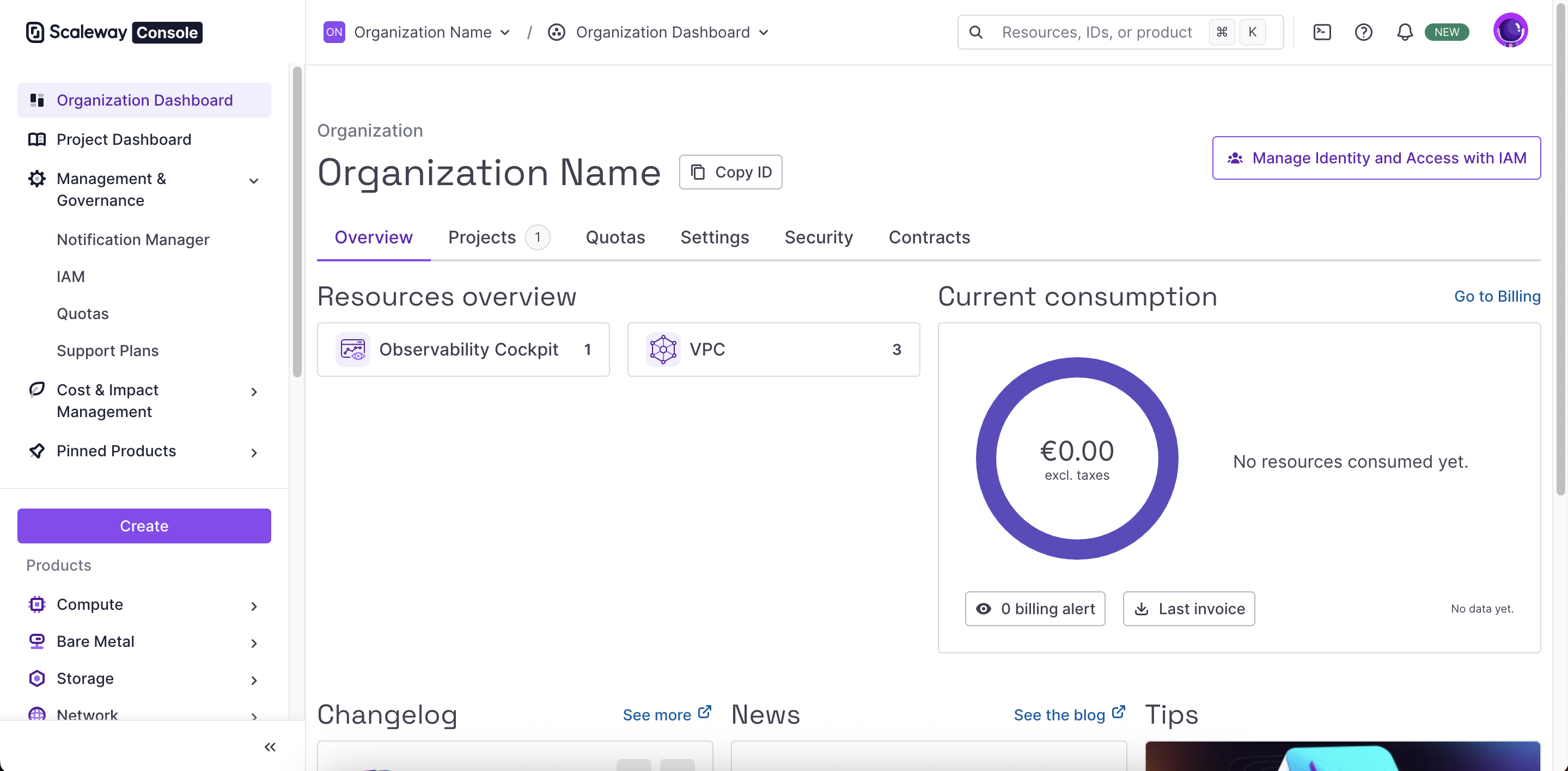This screenshot has height=771, width=1568.
Task: Click Manage Identity and Access with IAM
Action: tap(1376, 158)
